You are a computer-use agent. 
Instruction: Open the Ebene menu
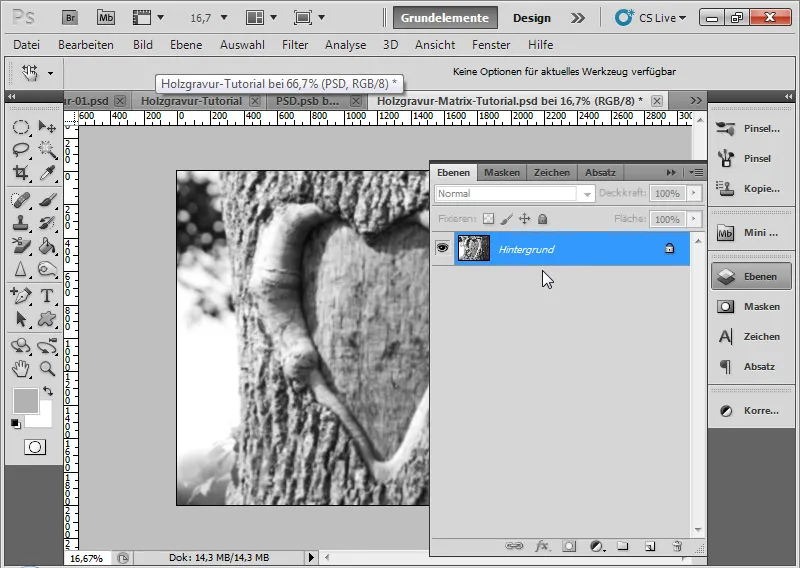(186, 45)
